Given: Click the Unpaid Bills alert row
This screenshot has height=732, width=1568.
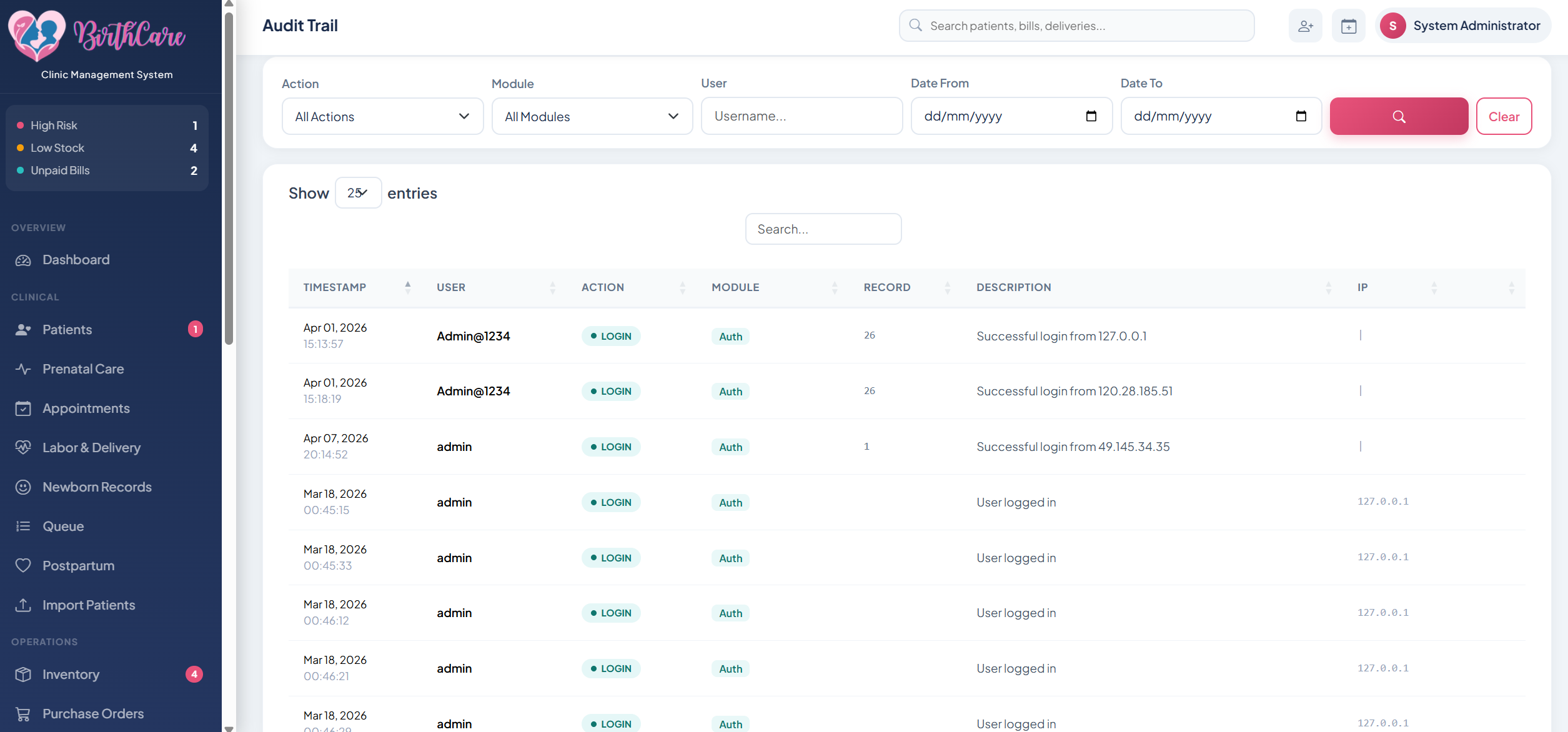Looking at the screenshot, I should [107, 171].
